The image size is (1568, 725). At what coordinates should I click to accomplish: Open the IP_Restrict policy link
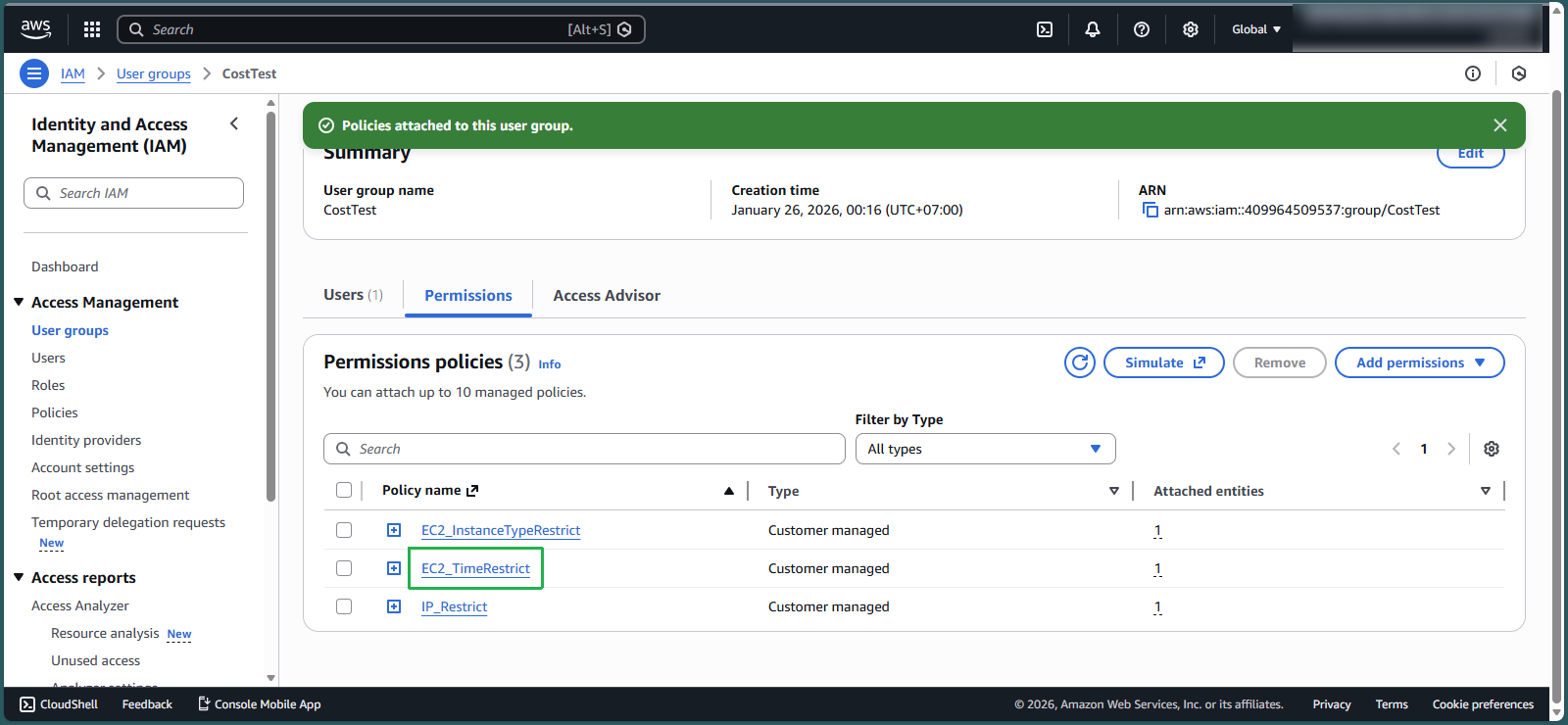[454, 606]
